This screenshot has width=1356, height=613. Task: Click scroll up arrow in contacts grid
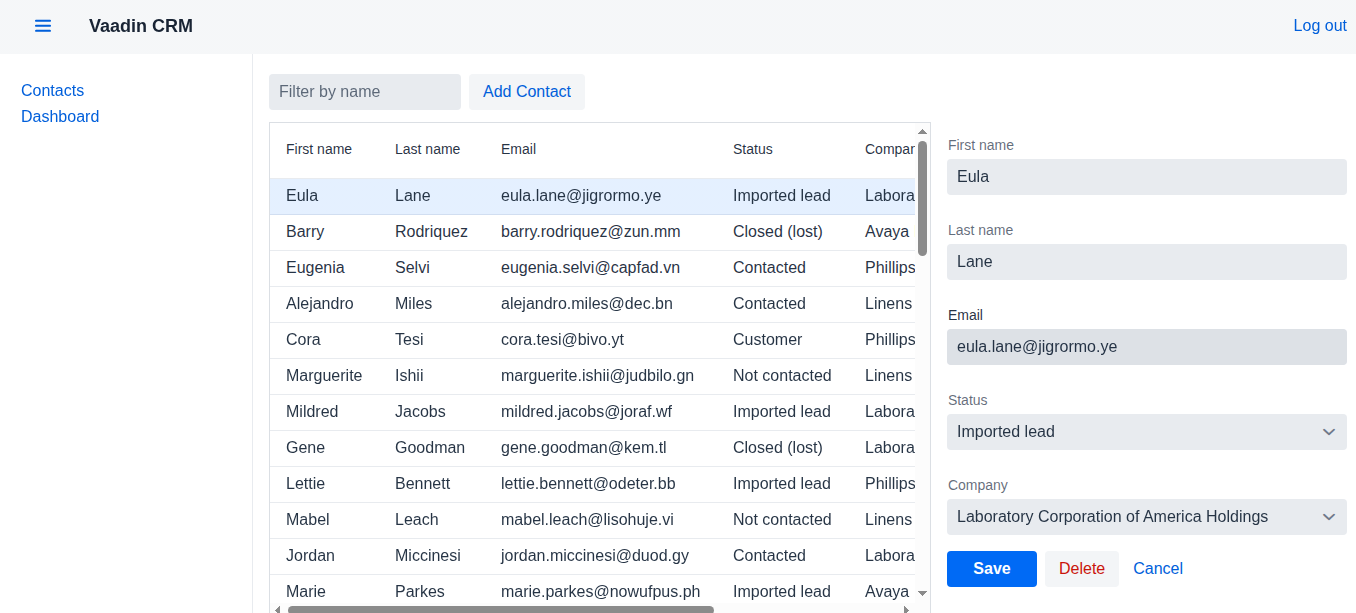(x=922, y=131)
